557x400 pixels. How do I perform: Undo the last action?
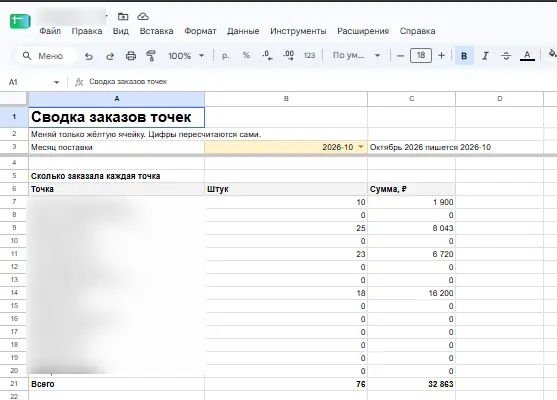[x=89, y=56]
